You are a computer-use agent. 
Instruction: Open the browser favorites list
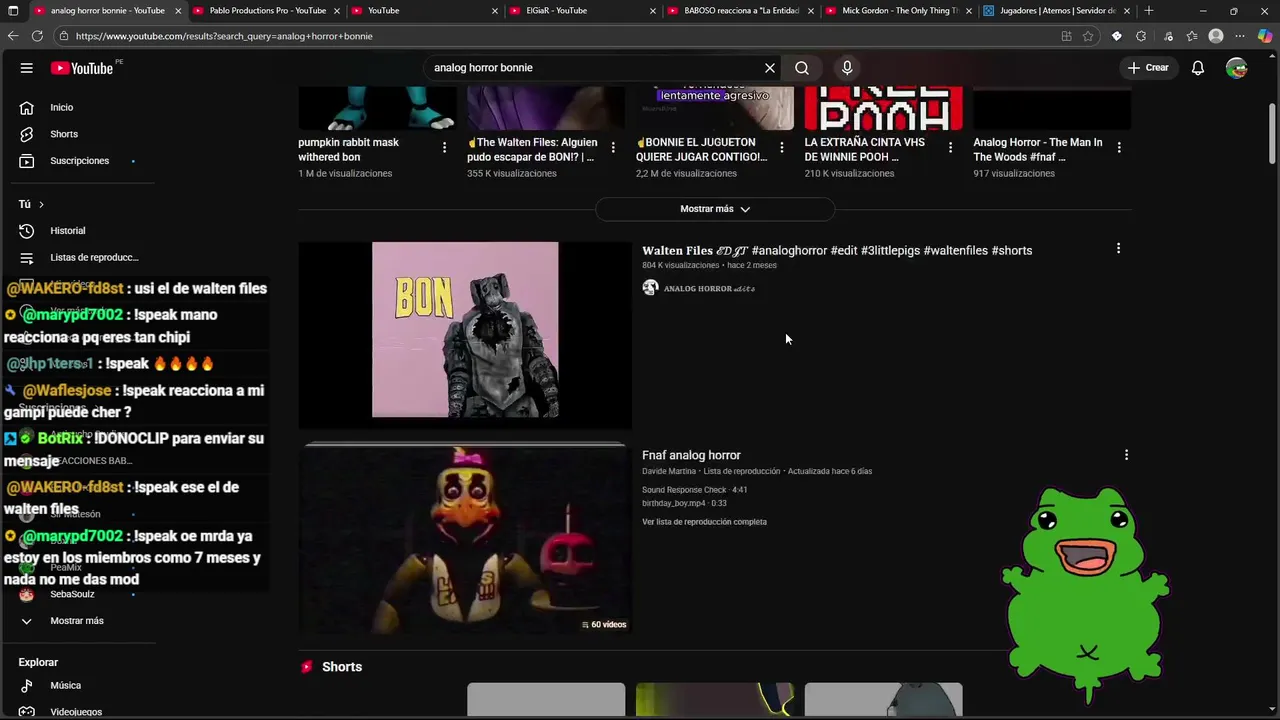[1192, 36]
